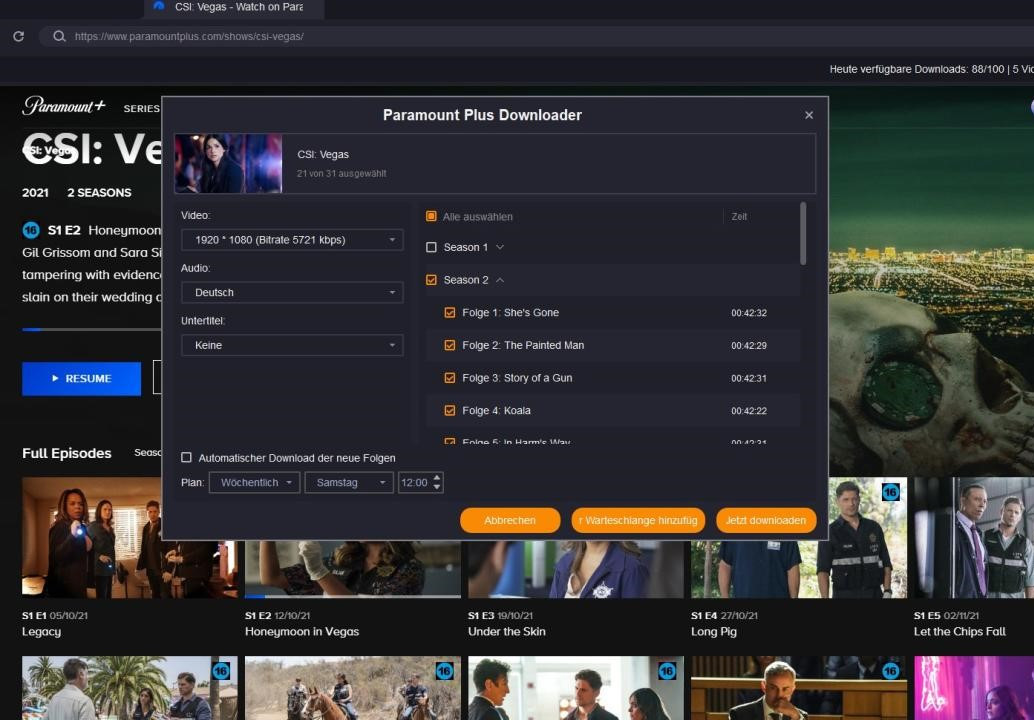The width and height of the screenshot is (1034, 720).
Task: Click the 16 age rating badge beside S1 E2
Action: point(31,230)
